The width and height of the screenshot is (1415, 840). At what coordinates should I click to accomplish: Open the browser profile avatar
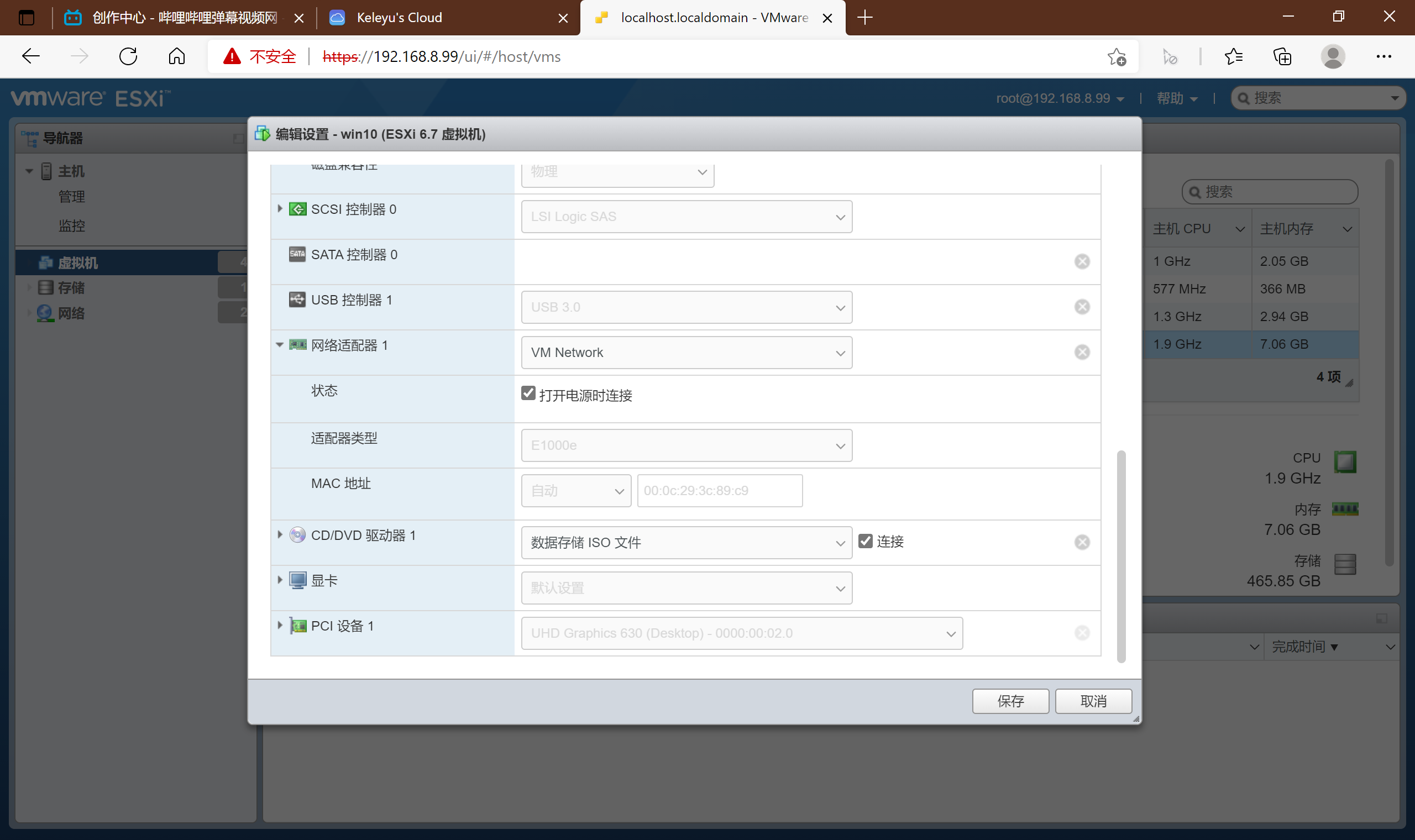(1333, 56)
